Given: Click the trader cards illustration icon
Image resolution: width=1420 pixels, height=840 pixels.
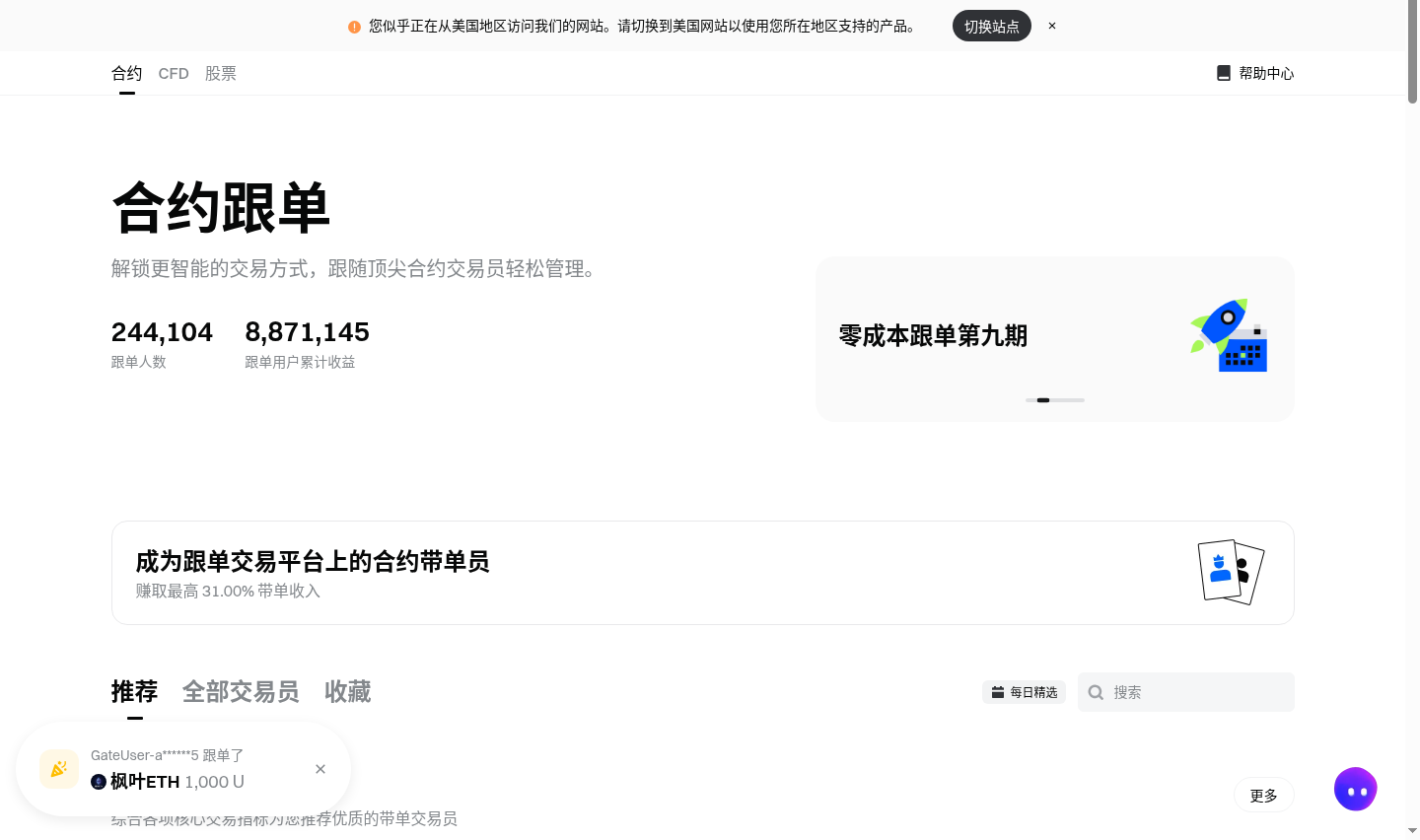Looking at the screenshot, I should click(x=1231, y=572).
